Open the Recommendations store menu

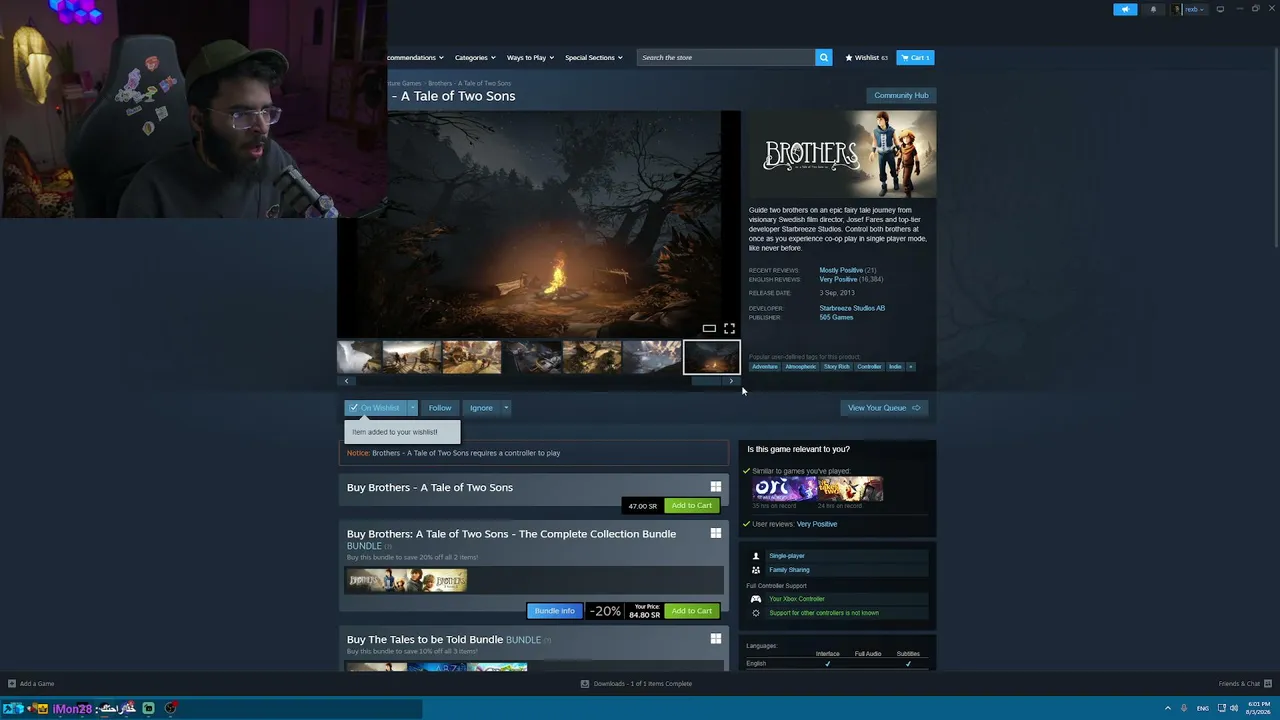coord(414,58)
